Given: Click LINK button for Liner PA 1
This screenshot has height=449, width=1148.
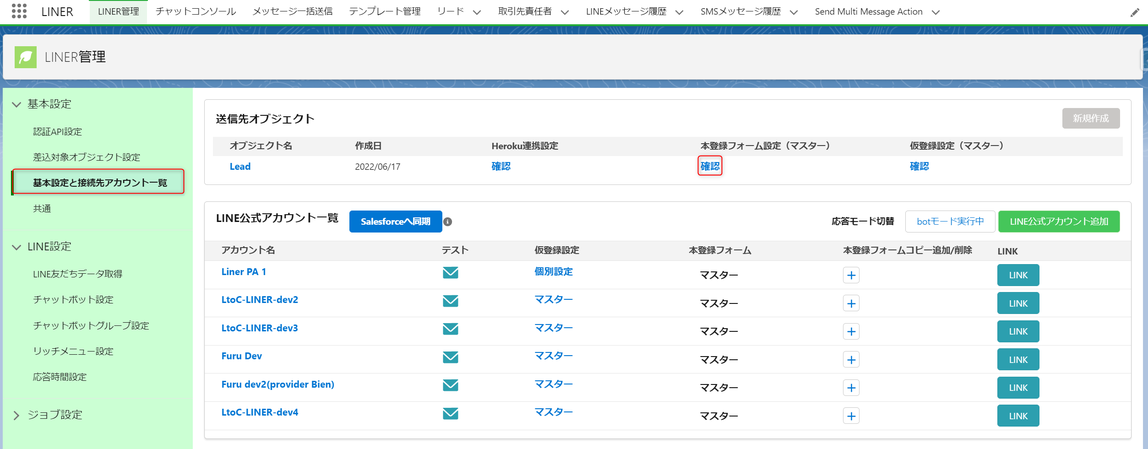Looking at the screenshot, I should click(x=1018, y=275).
